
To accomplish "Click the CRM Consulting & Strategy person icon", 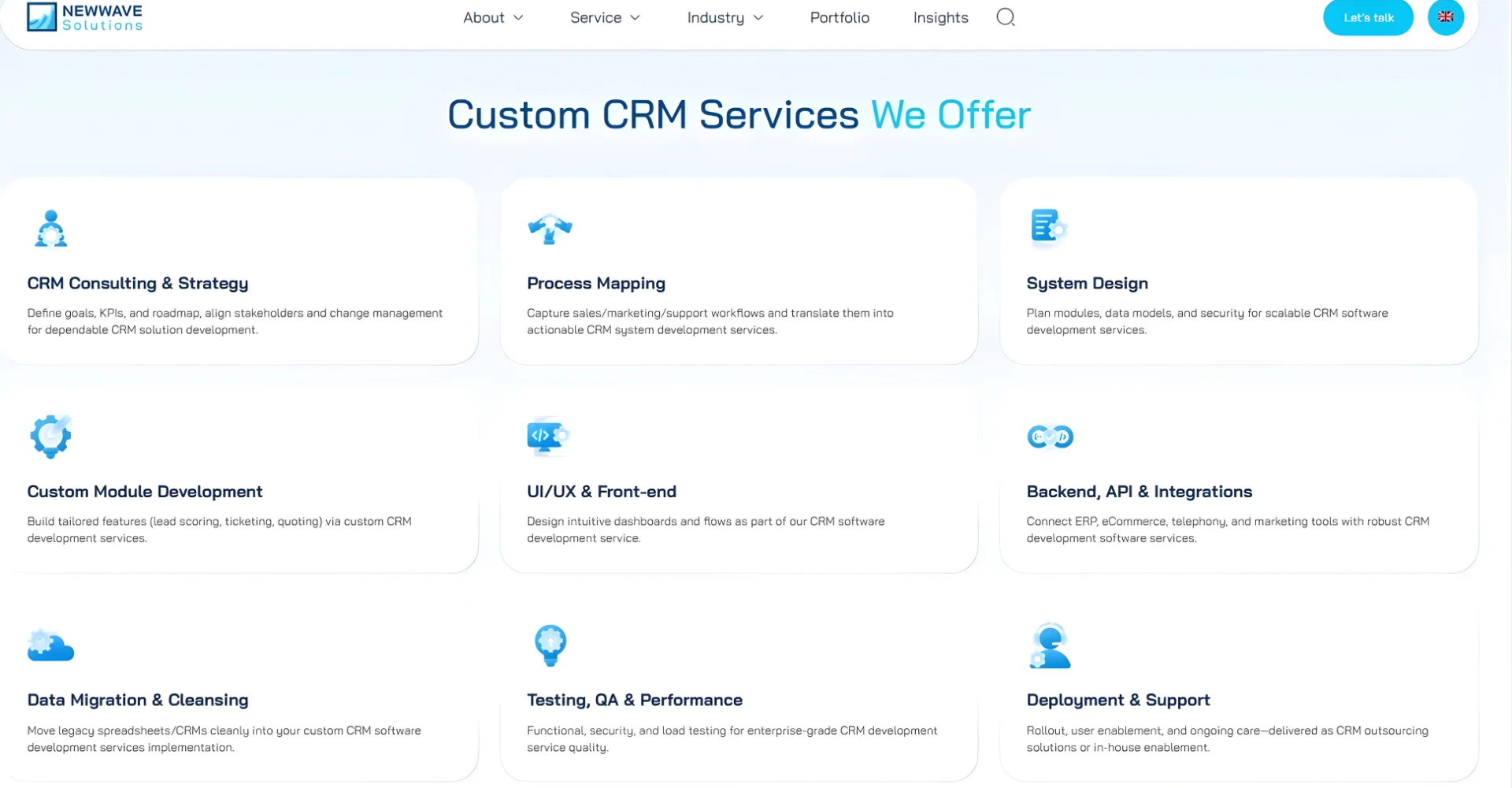I will click(x=50, y=228).
